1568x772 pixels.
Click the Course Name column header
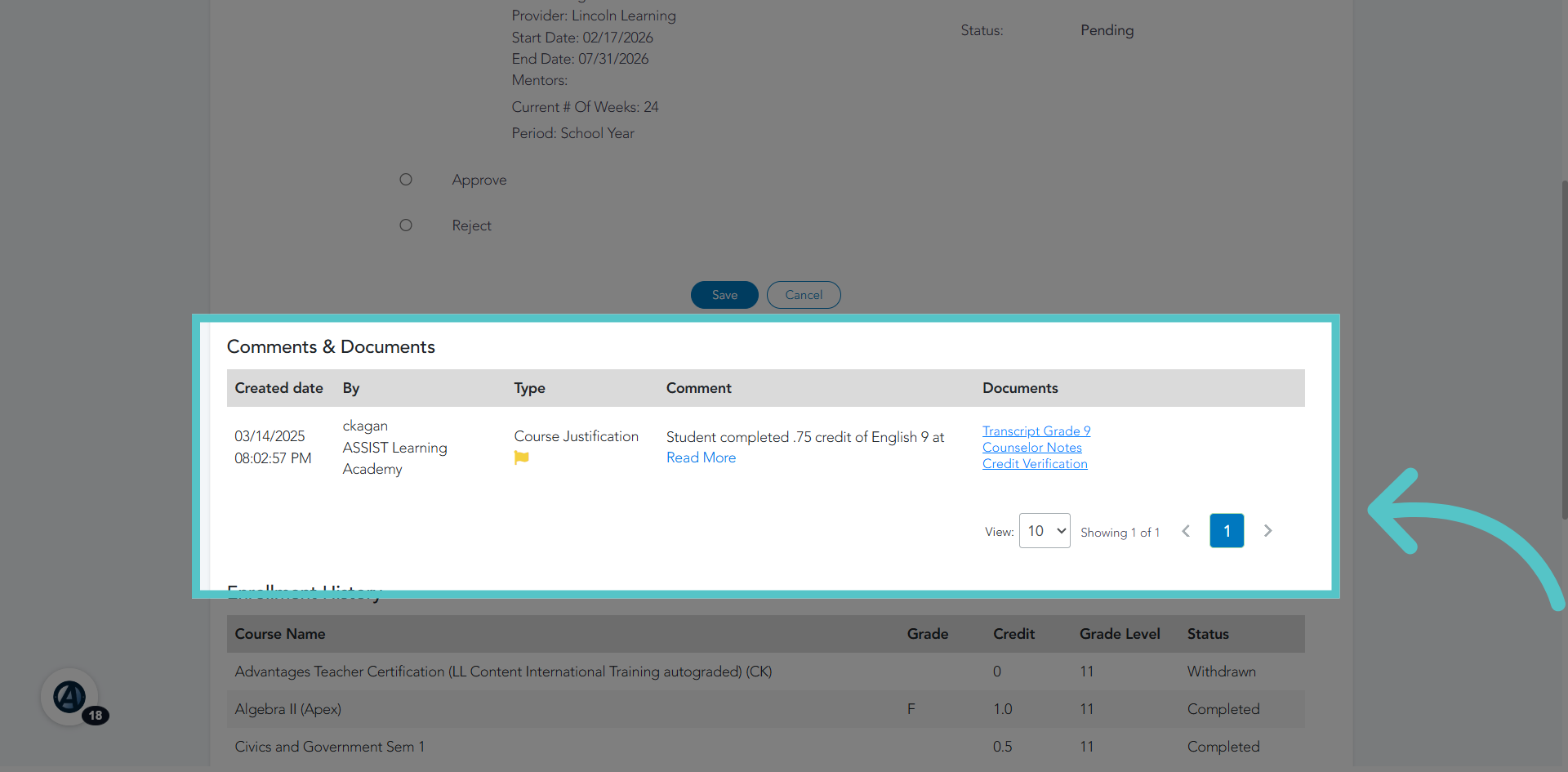coord(280,634)
